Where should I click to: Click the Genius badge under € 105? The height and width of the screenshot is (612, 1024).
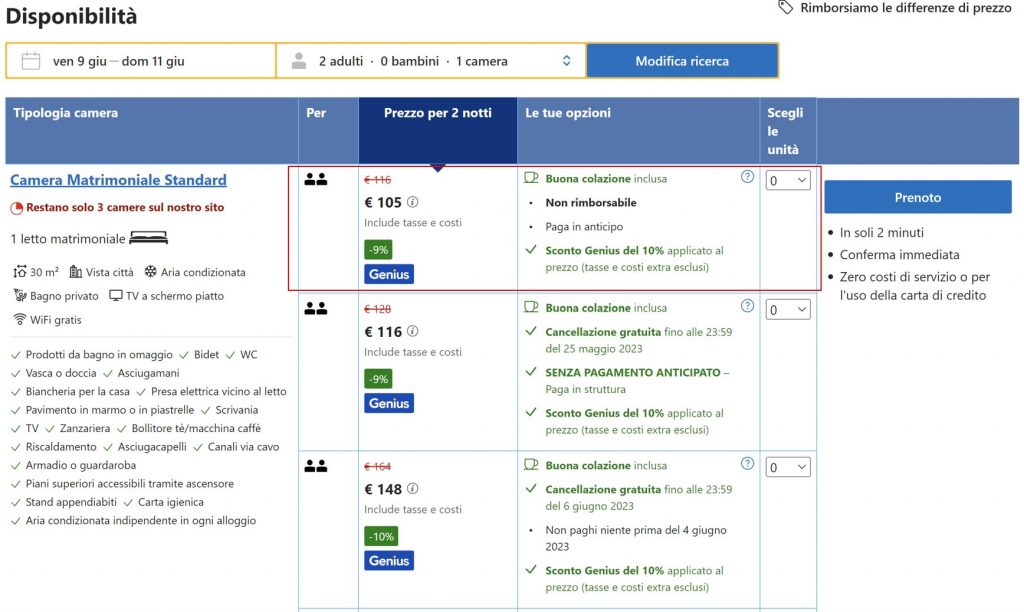click(389, 274)
